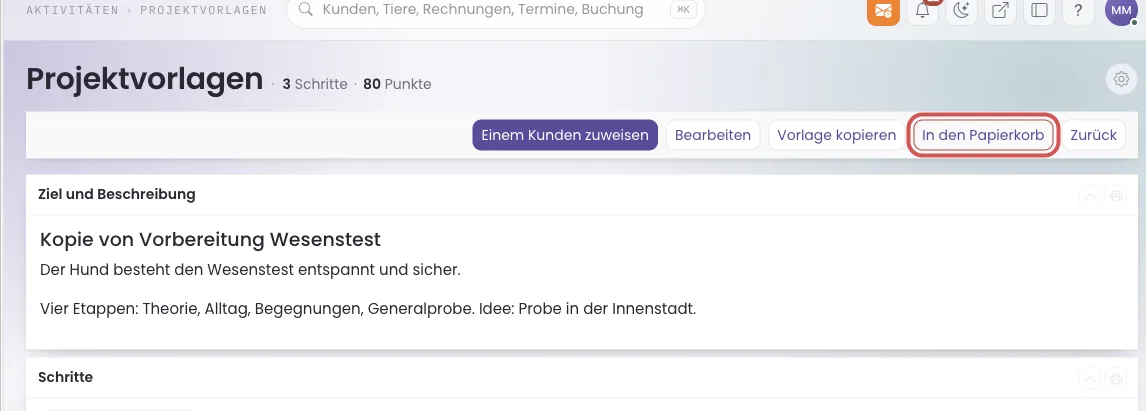Screen dimensions: 1146x411
Task: Click the Schritte section header
Action: pos(65,377)
